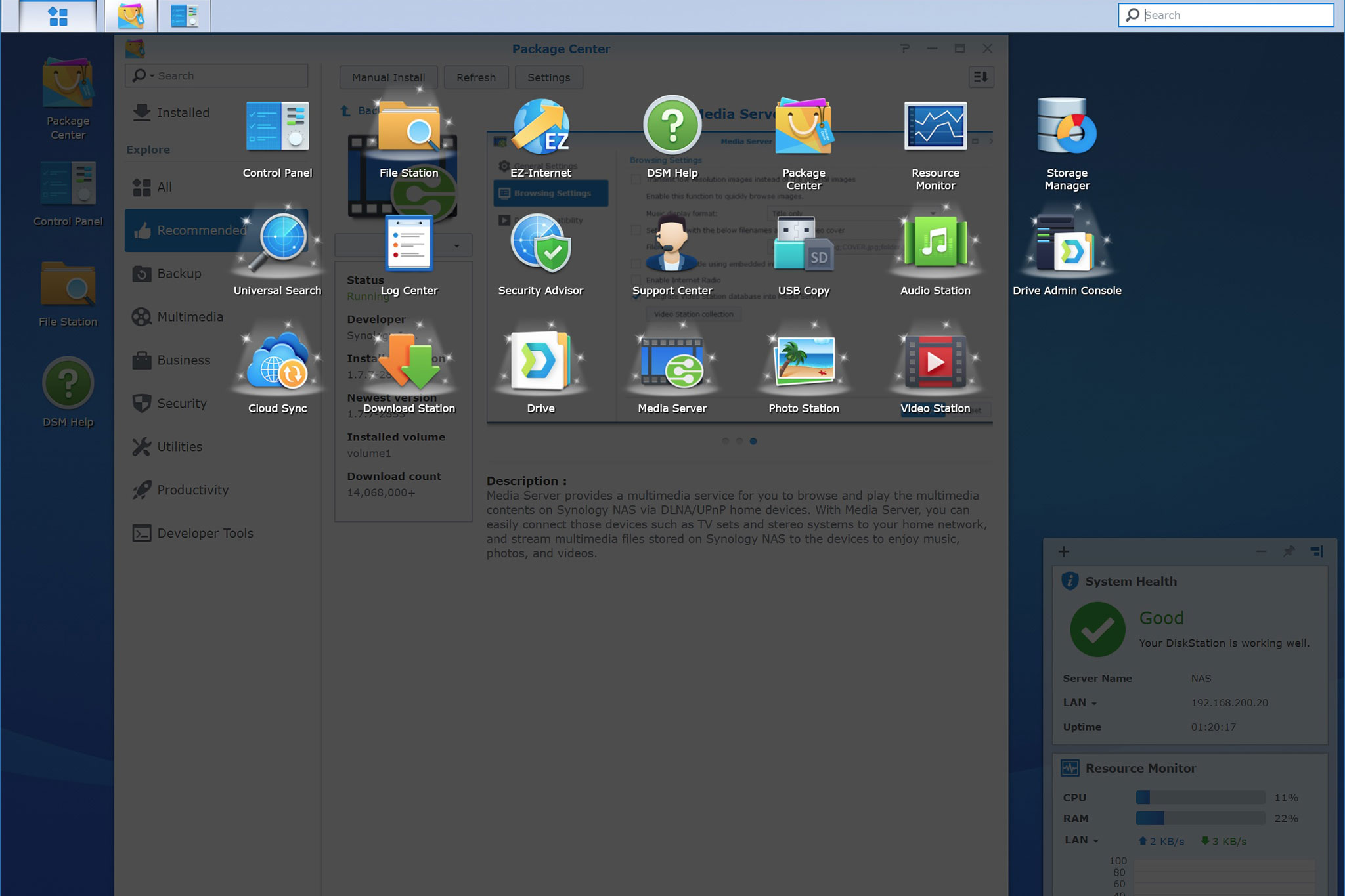Minimize the widget panel
This screenshot has width=1345, height=896.
[1261, 552]
